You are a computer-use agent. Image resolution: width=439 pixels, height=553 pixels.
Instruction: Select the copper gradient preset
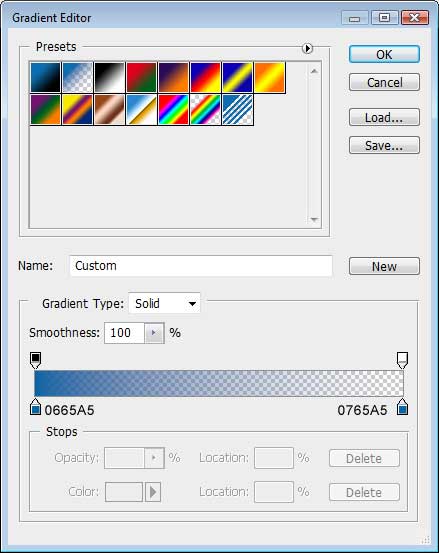point(110,110)
